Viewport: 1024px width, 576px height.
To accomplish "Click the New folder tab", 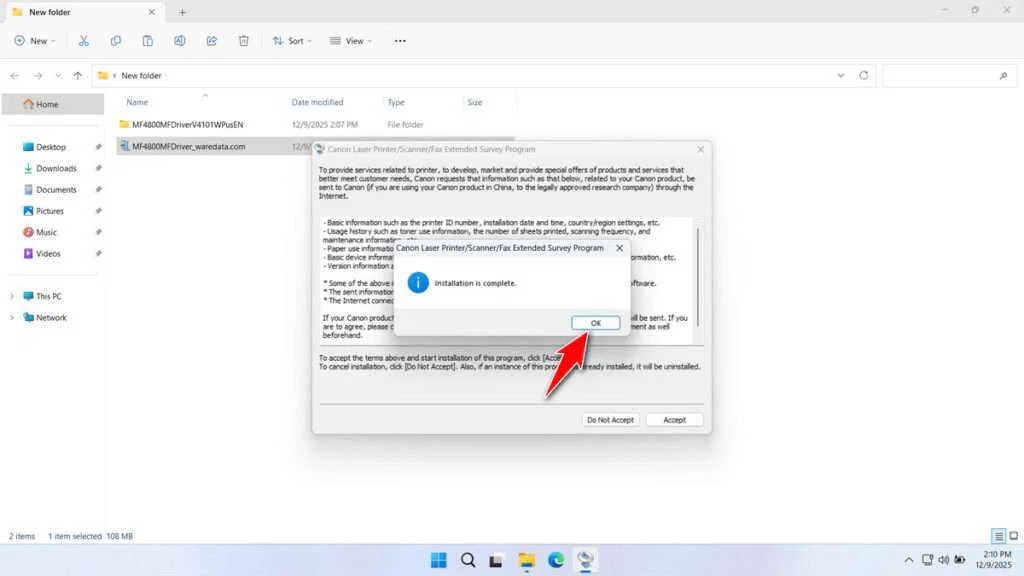I will point(80,12).
